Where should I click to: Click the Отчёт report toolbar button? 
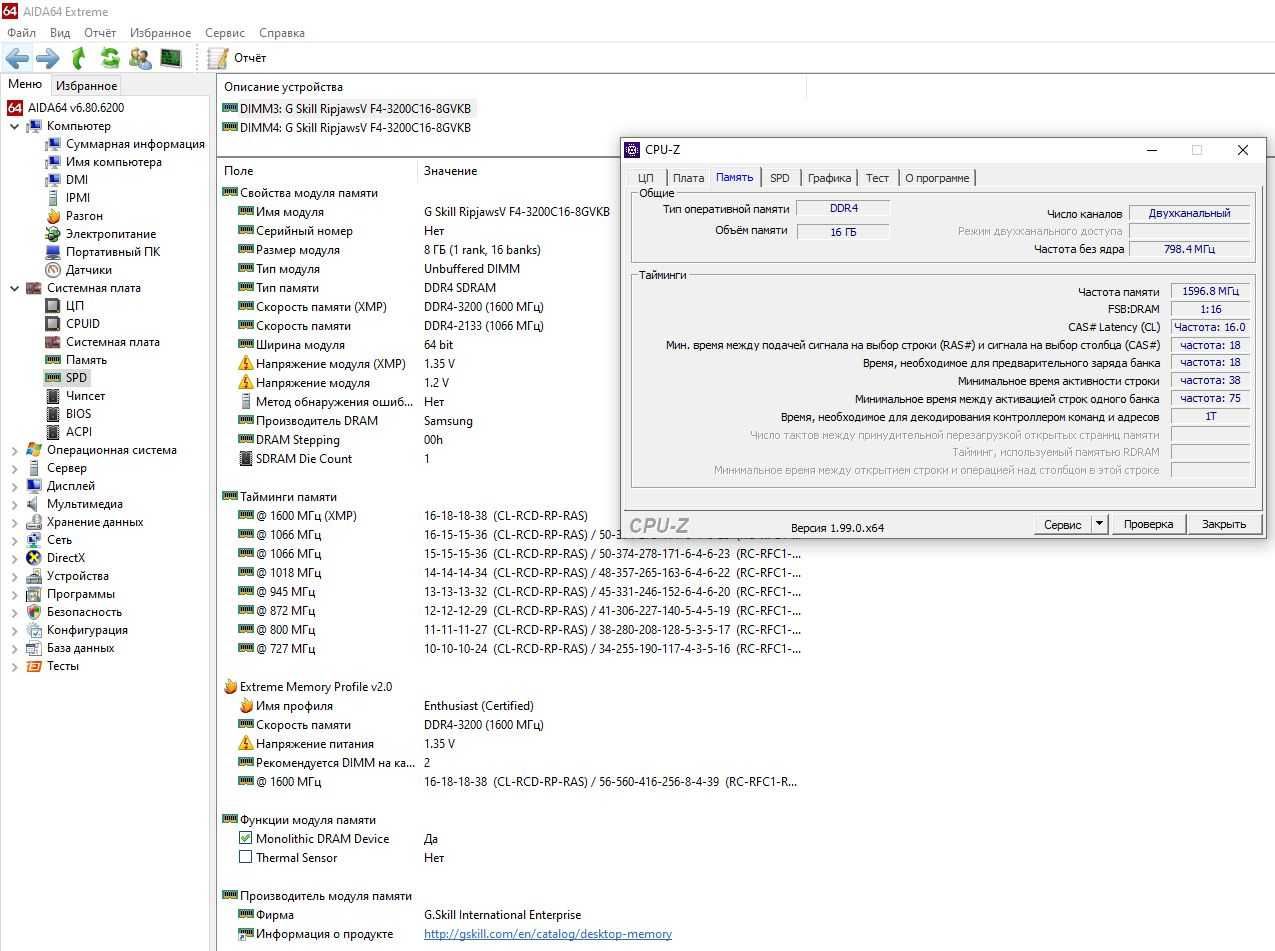[237, 58]
